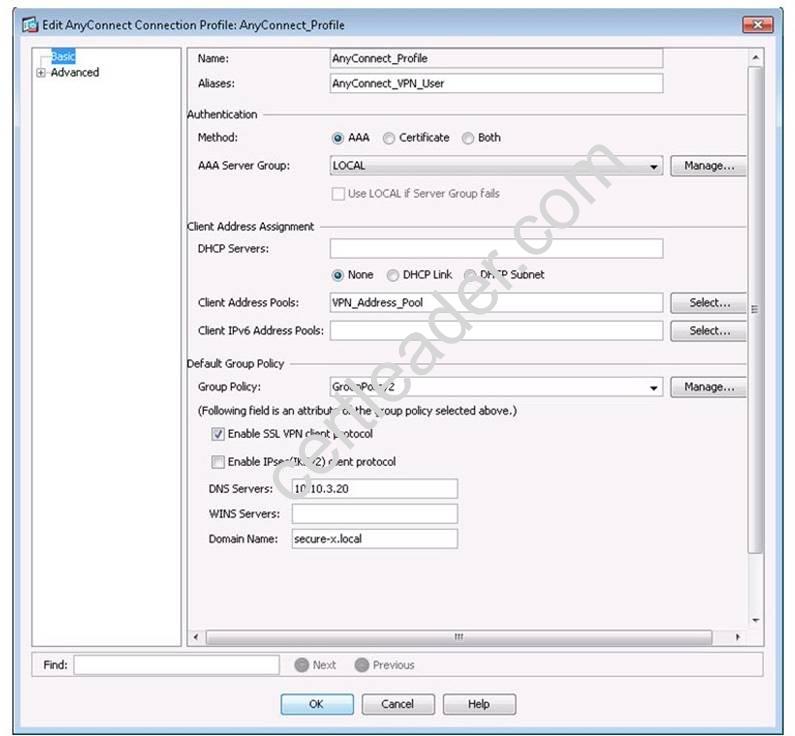Select the Basic tree item
Image resolution: width=795 pixels, height=736 pixels.
pos(63,56)
